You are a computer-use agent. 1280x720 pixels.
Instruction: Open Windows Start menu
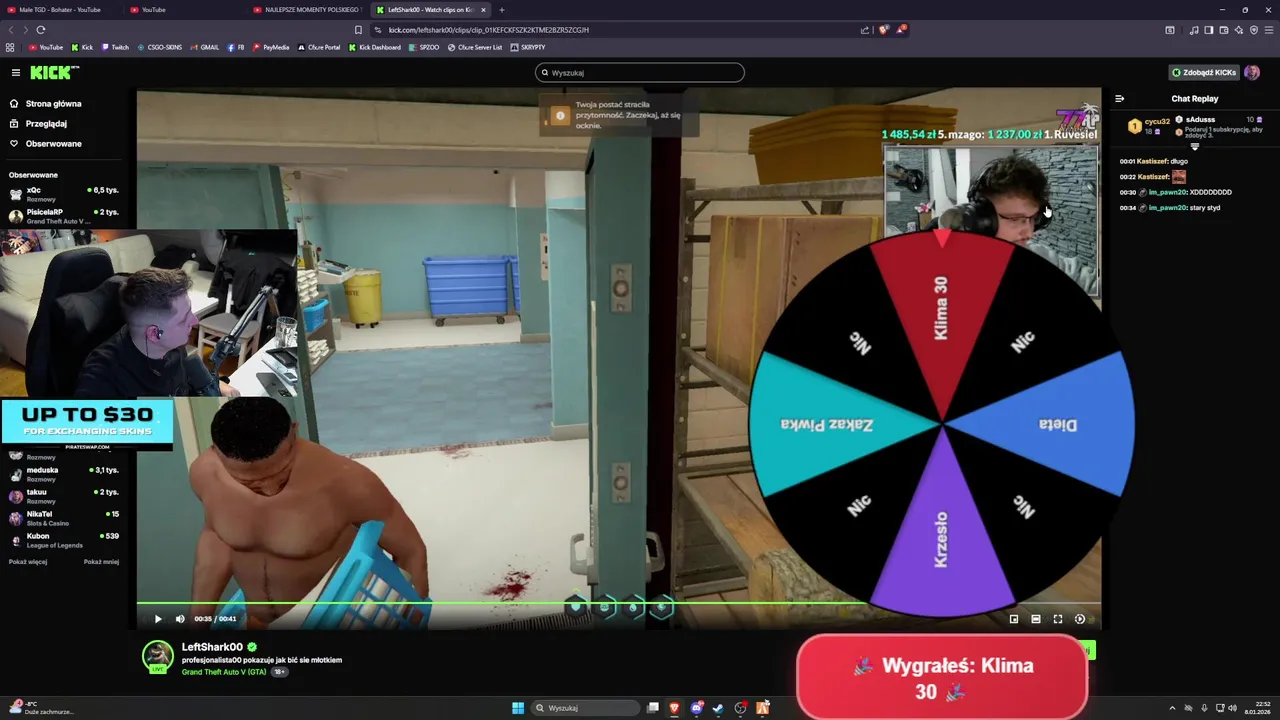518,708
